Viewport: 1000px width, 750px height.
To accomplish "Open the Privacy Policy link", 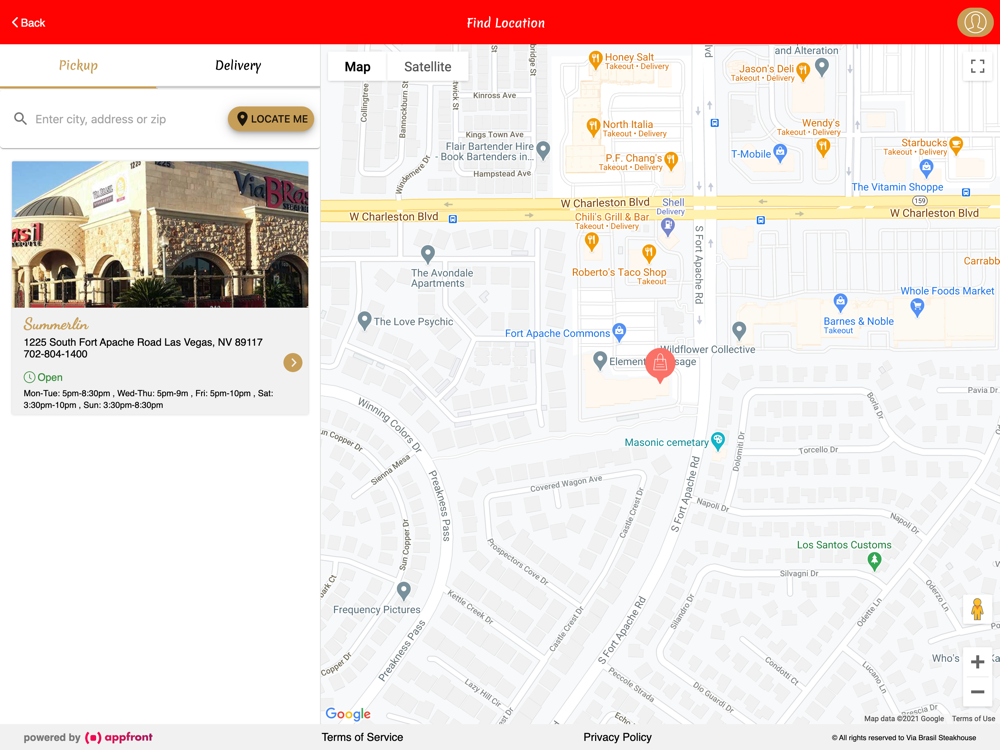I will [617, 737].
